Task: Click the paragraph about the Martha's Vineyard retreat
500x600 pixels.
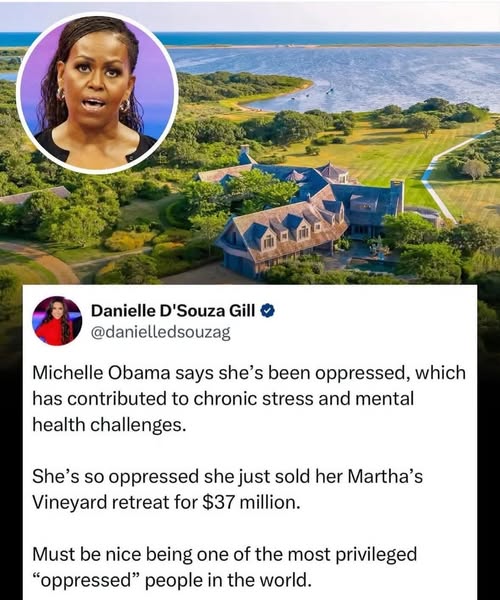Action: point(228,489)
